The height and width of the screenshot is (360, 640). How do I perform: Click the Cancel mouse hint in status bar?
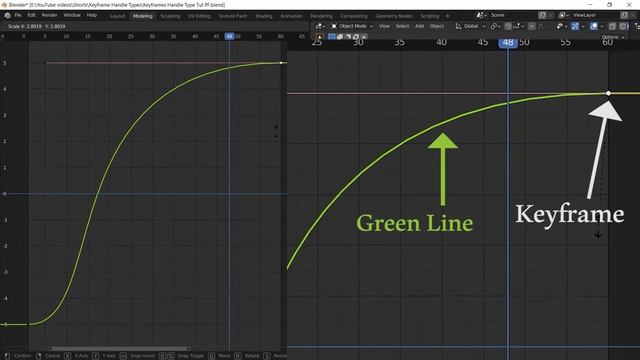[49, 356]
